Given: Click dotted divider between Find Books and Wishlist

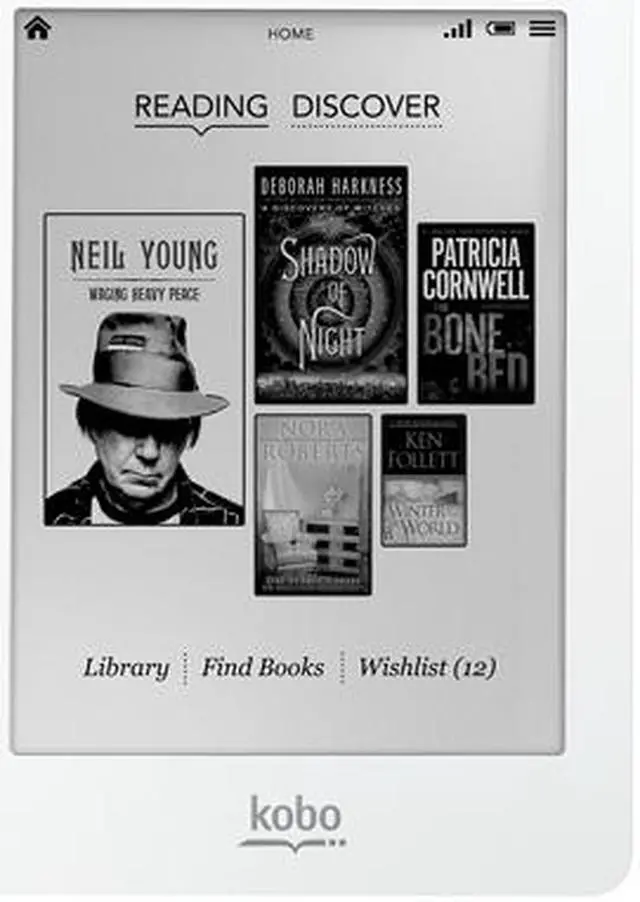Looking at the screenshot, I should (342, 667).
